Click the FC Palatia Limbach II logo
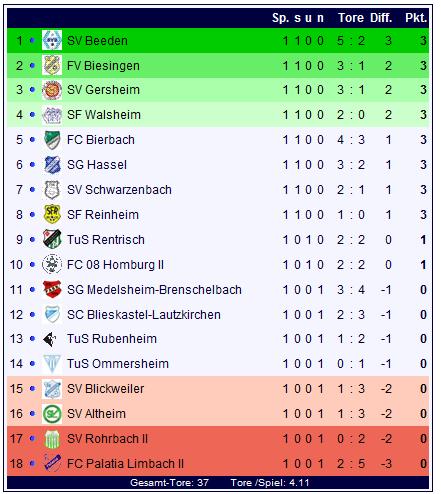The image size is (441, 494). [52, 463]
